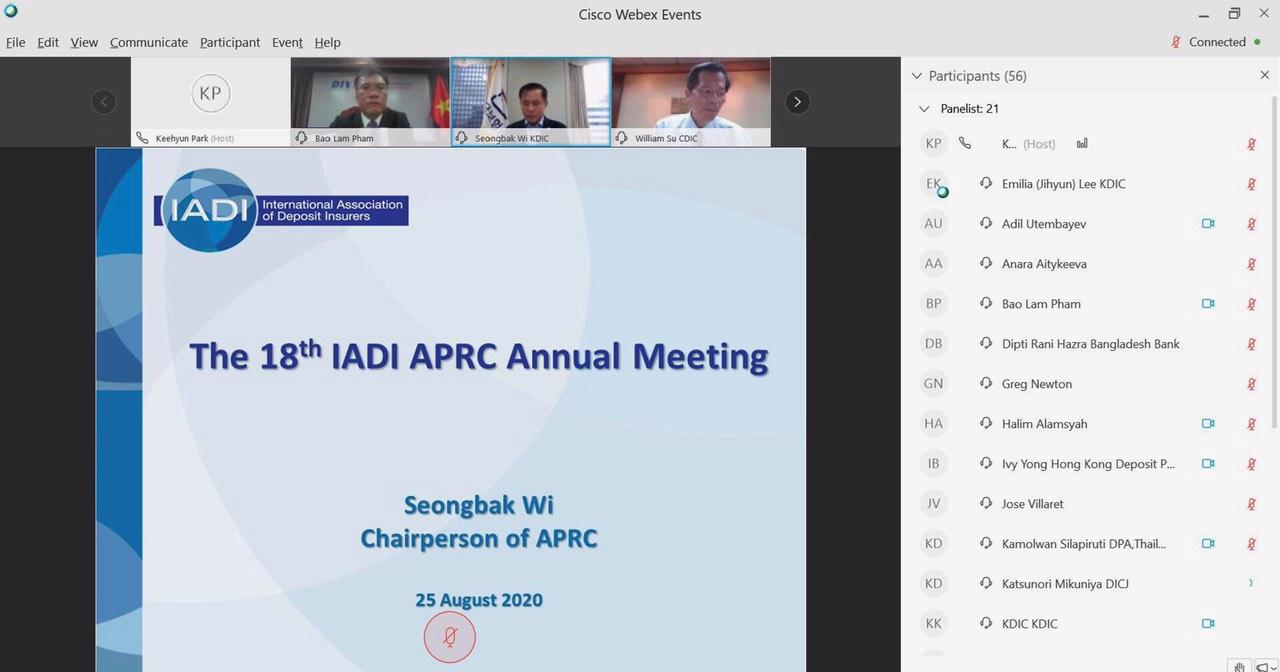
Task: Open the Event menu
Action: 287,42
